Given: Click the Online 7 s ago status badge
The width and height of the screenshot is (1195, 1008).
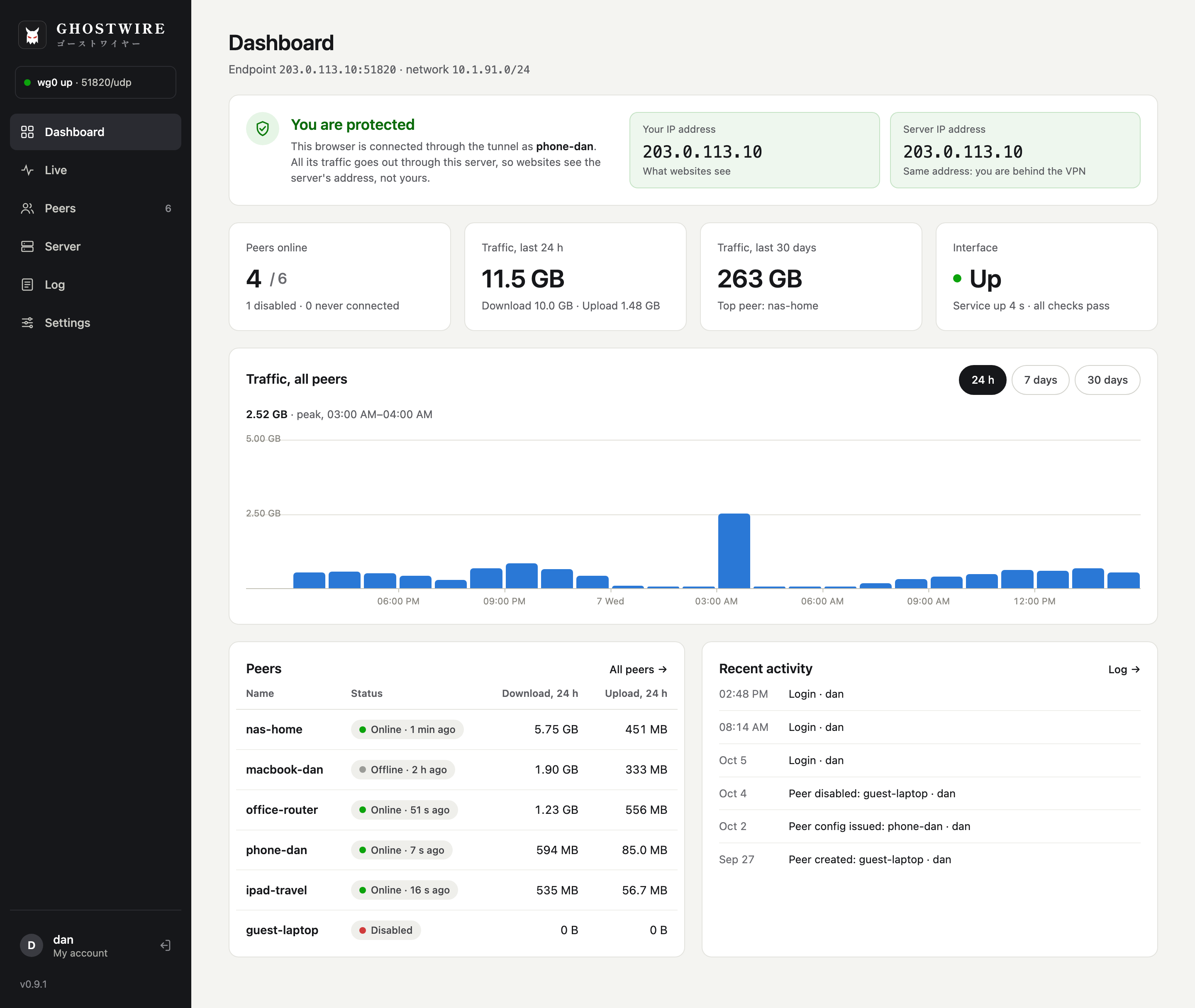Looking at the screenshot, I should coord(402,850).
